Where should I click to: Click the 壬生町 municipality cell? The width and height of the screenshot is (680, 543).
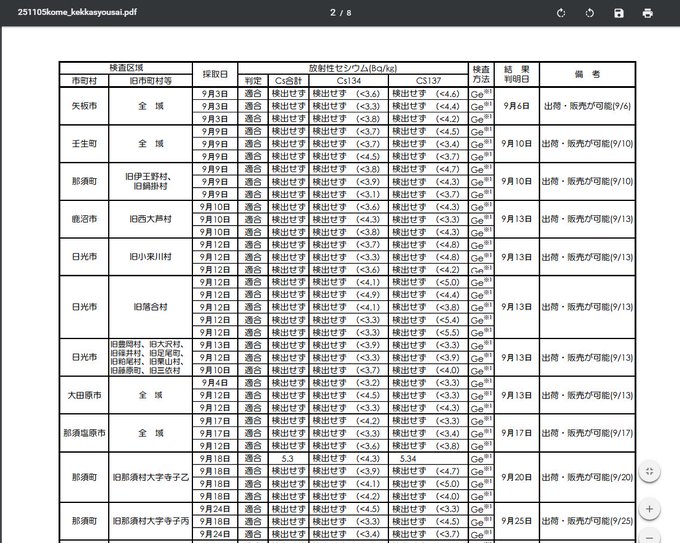point(84,144)
